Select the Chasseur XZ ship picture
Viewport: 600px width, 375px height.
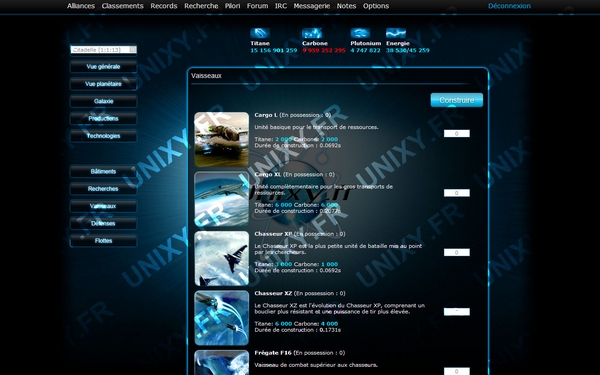(x=222, y=318)
